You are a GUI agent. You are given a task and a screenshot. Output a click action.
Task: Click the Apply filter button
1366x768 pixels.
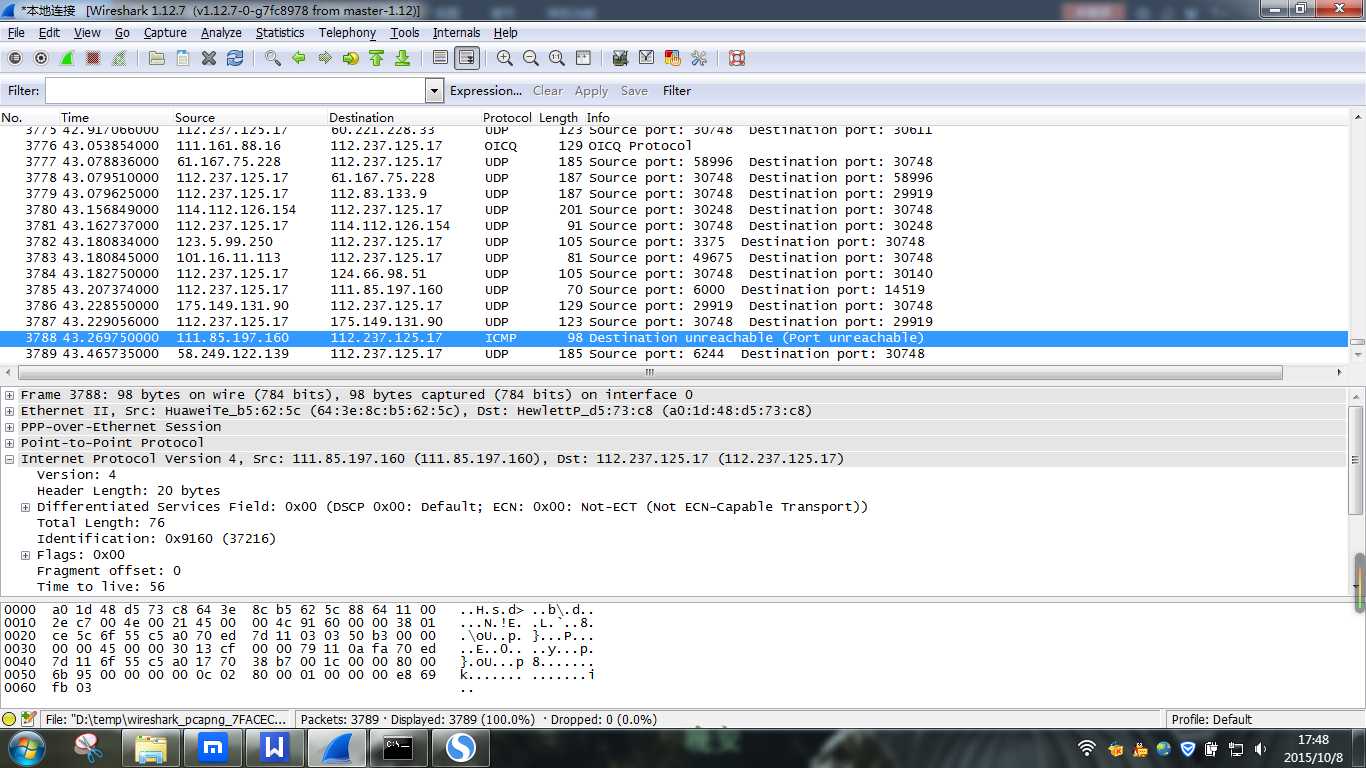pyautogui.click(x=591, y=91)
